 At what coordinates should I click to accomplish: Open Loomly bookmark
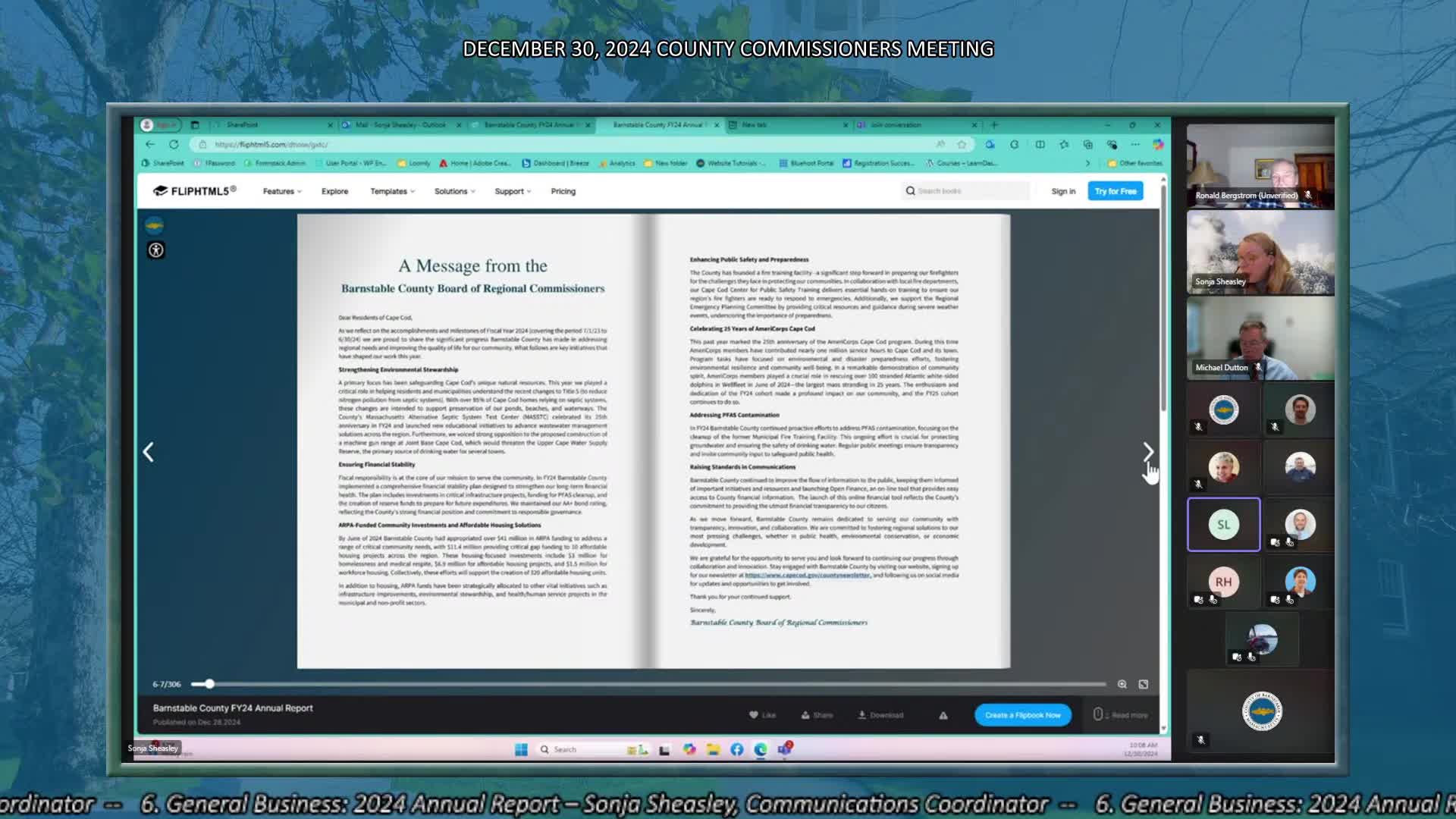(x=414, y=163)
